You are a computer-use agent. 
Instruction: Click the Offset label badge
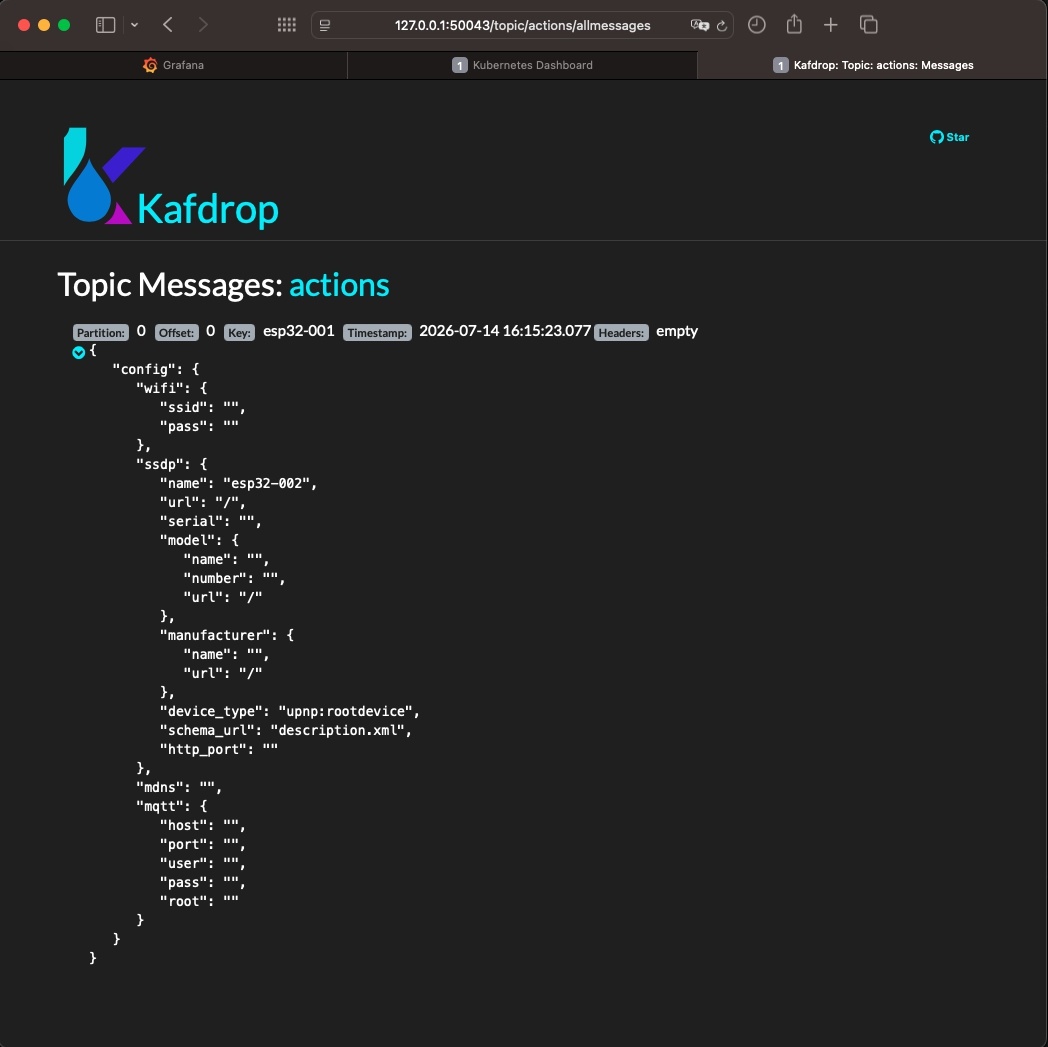[176, 333]
